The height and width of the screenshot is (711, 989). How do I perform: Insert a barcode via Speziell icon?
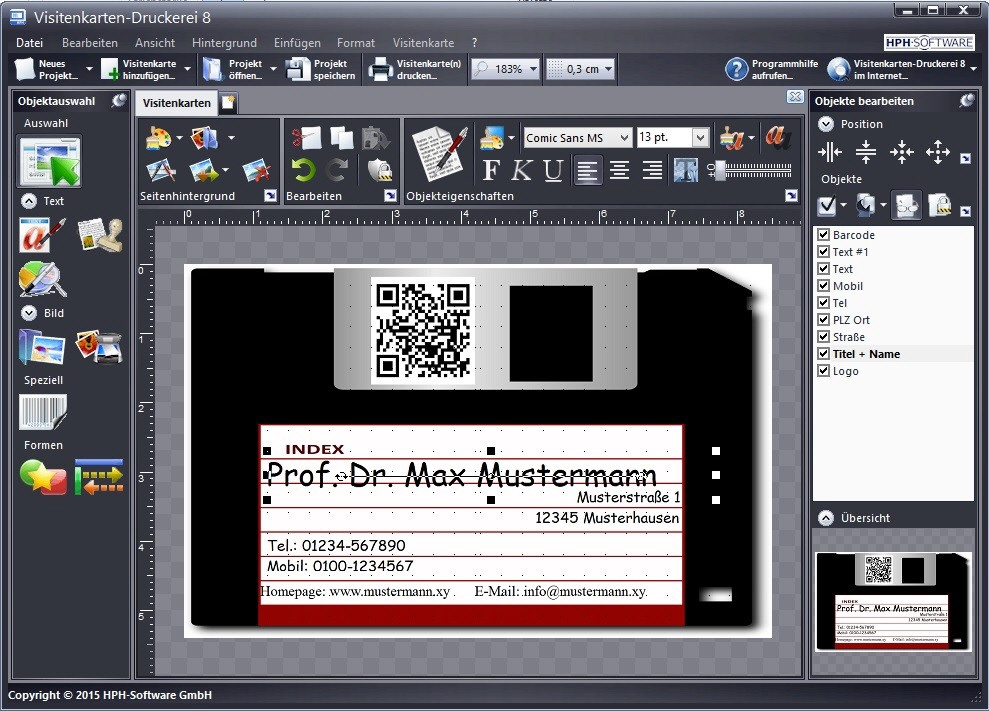tap(42, 413)
